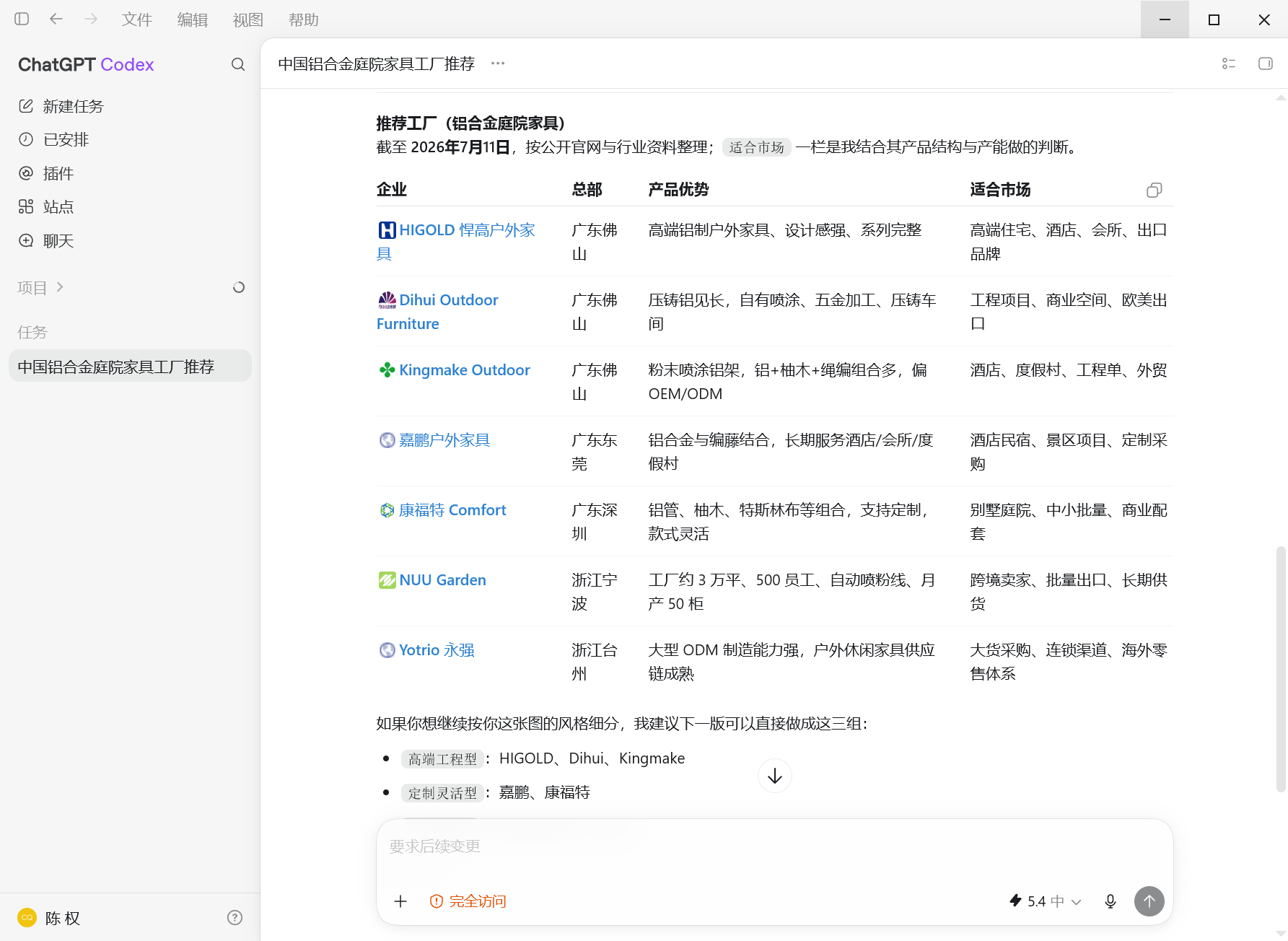
Task: Click the 产品优势 column header
Action: [678, 189]
